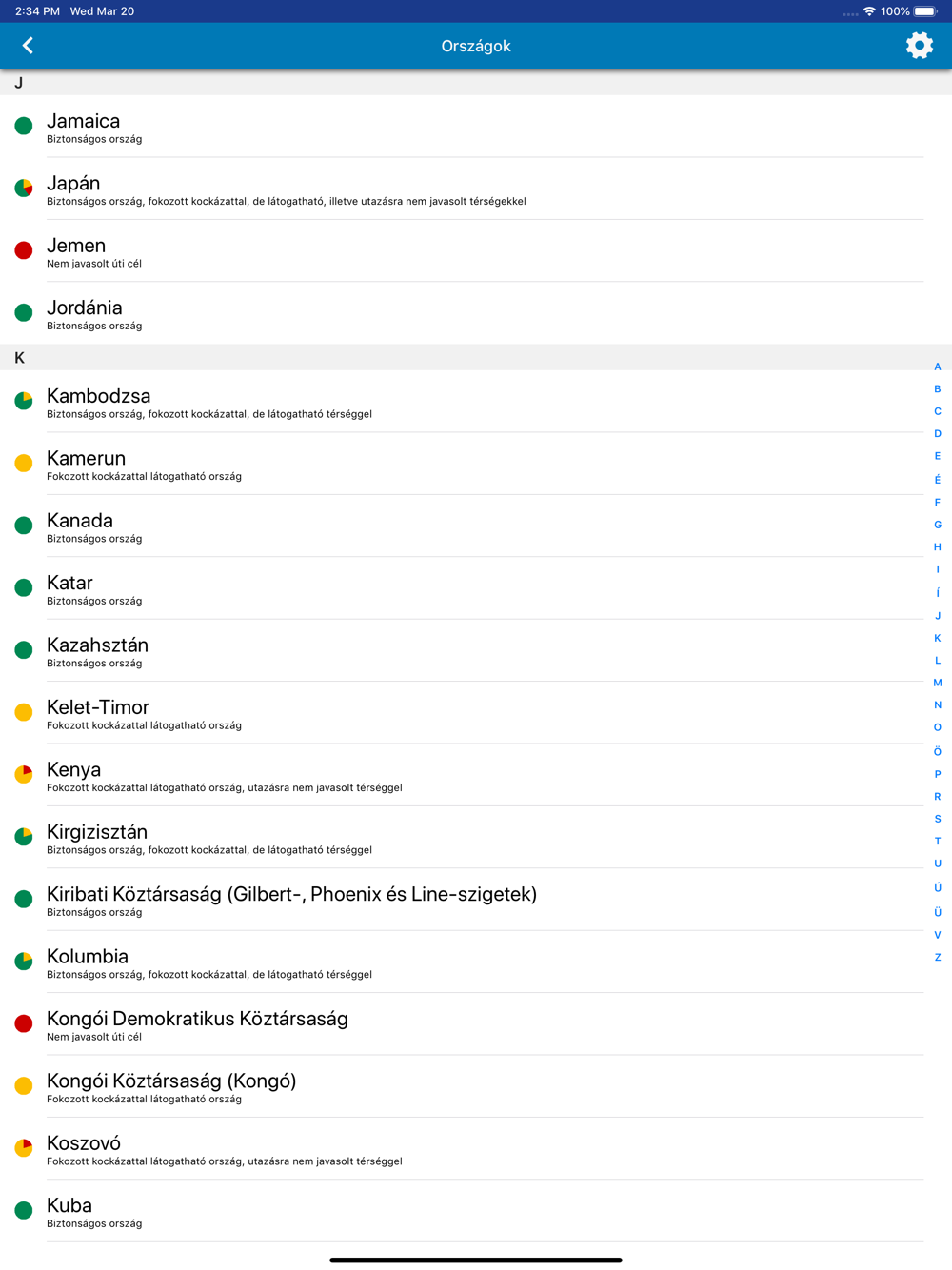Jump to letter Ö in the index

(938, 751)
